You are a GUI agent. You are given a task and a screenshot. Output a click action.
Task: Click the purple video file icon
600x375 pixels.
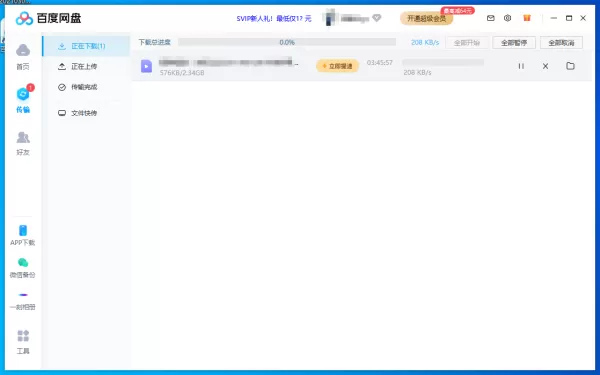[x=146, y=66]
